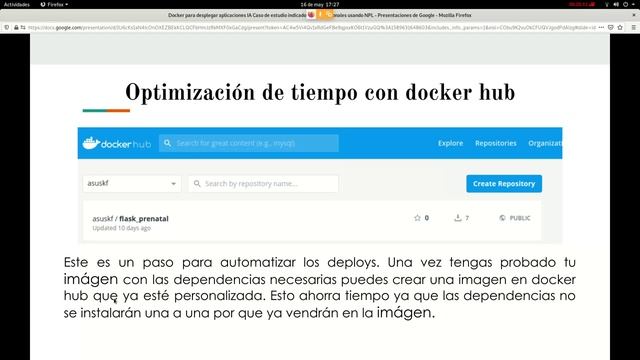Image resolution: width=640 pixels, height=360 pixels.
Task: Bookmark this page with the star icon
Action: [x=620, y=27]
